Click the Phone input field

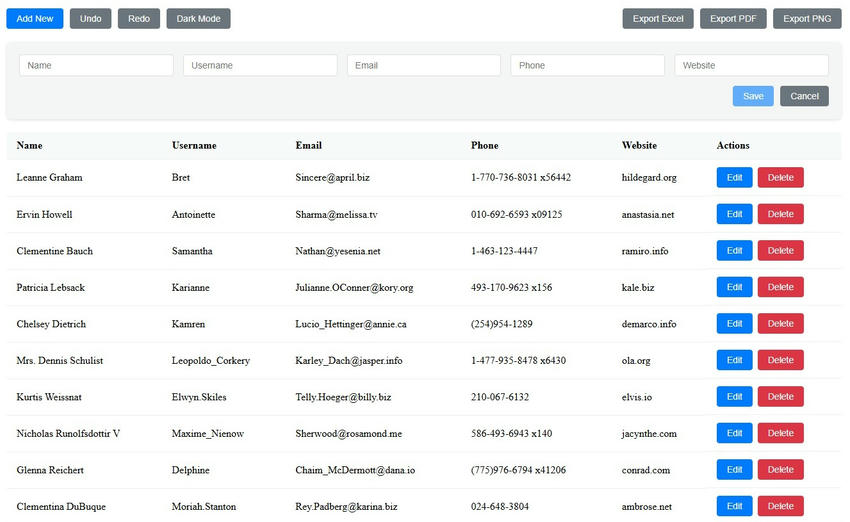(x=587, y=65)
